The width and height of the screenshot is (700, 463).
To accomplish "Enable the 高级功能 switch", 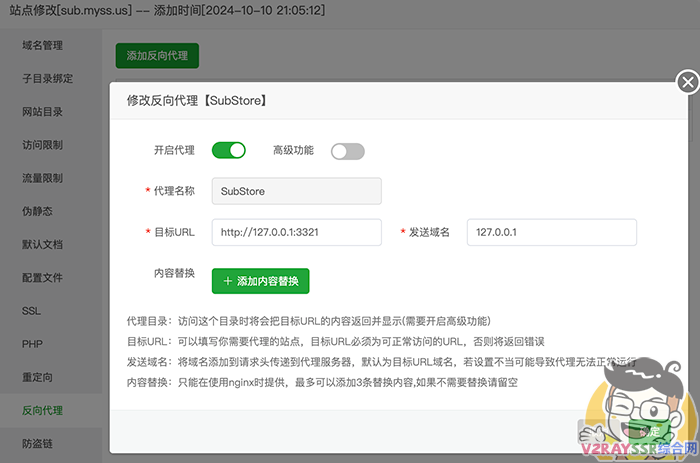I will pos(347,151).
